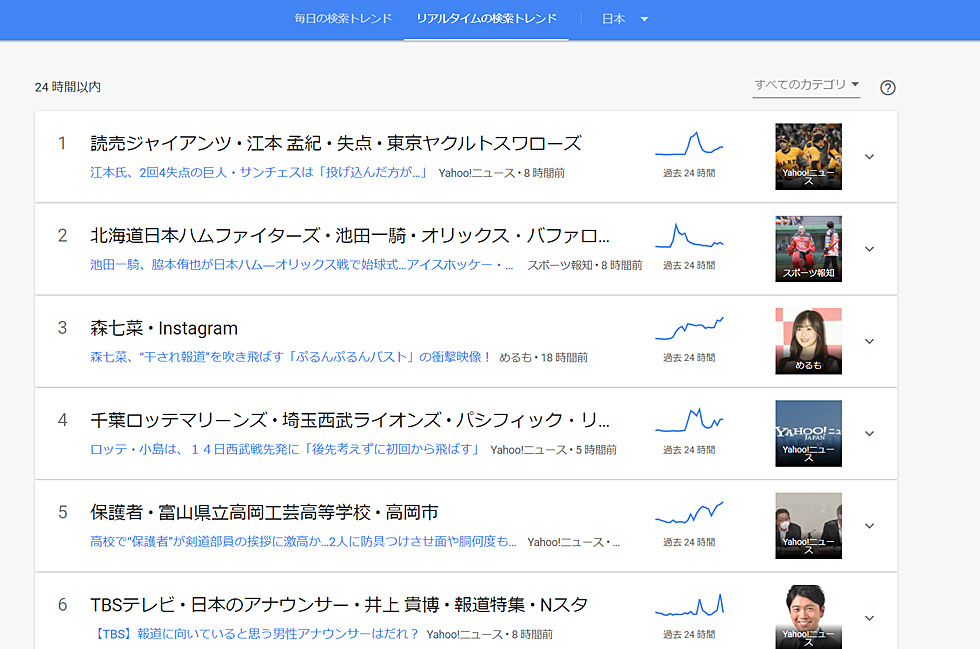Expand the 保護者 富山県立高岡工芸 trend row chevron
Viewport: 980px width, 649px height.
(x=869, y=526)
